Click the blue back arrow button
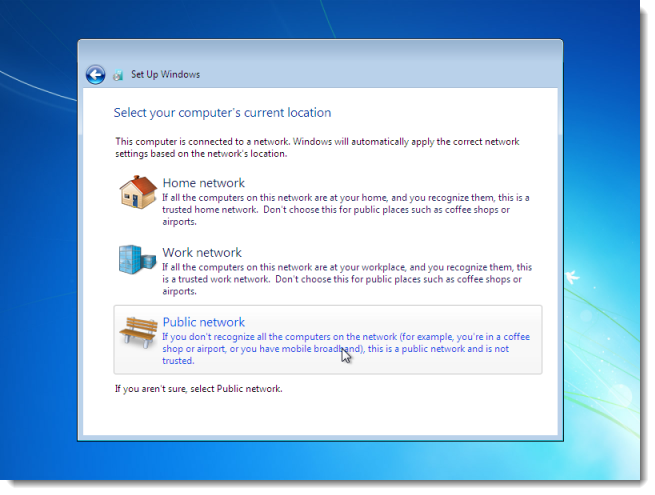This screenshot has width=655, height=495. (95, 75)
